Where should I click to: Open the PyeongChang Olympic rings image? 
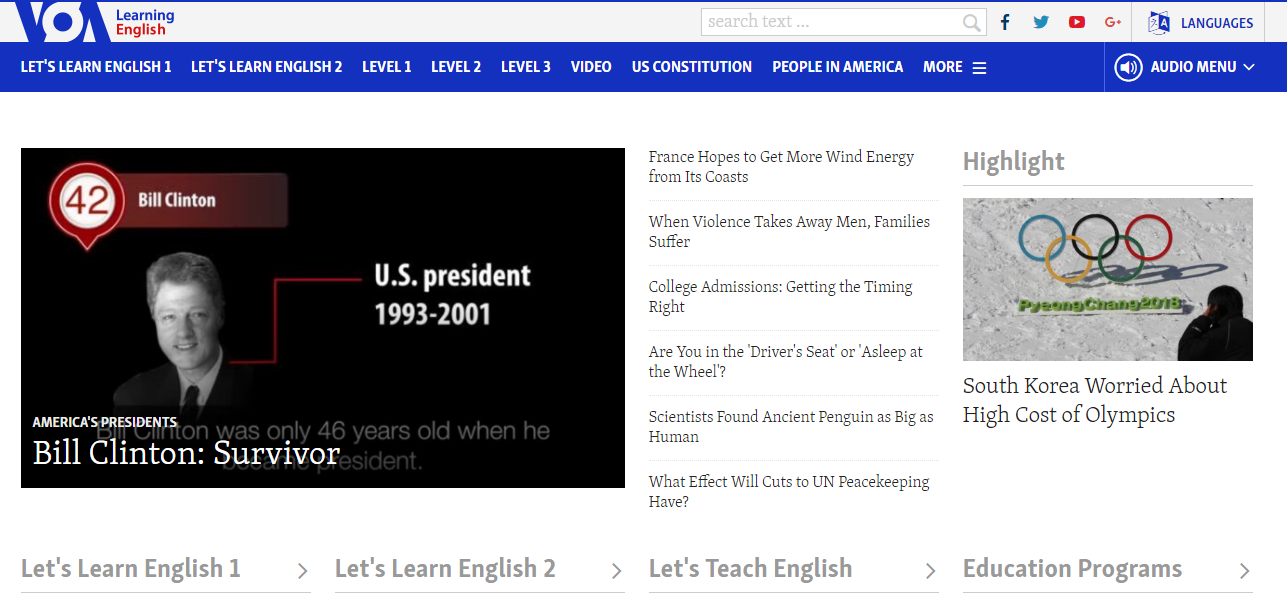coord(1107,279)
